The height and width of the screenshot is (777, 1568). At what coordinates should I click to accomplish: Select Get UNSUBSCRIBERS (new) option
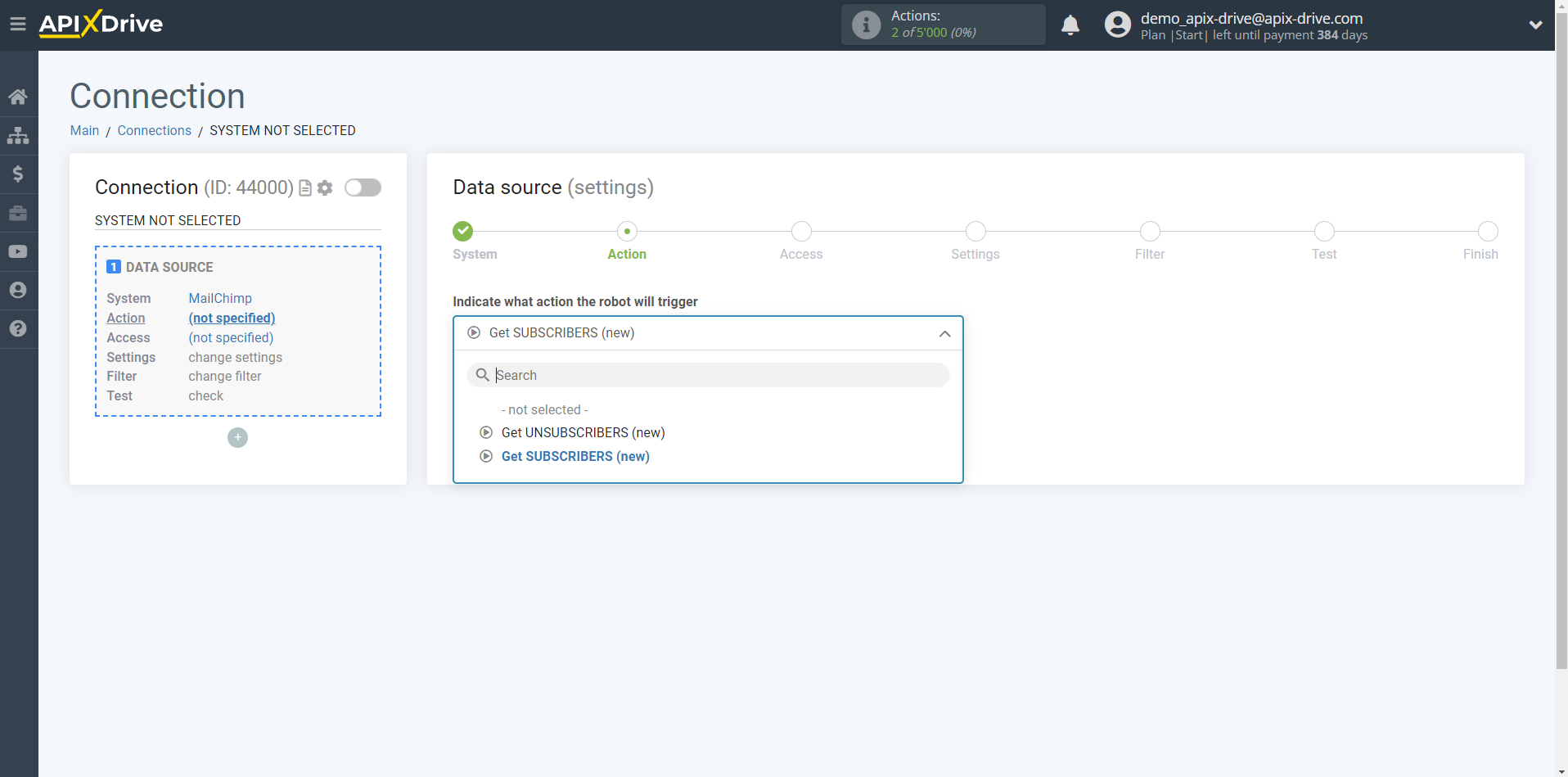coord(583,432)
